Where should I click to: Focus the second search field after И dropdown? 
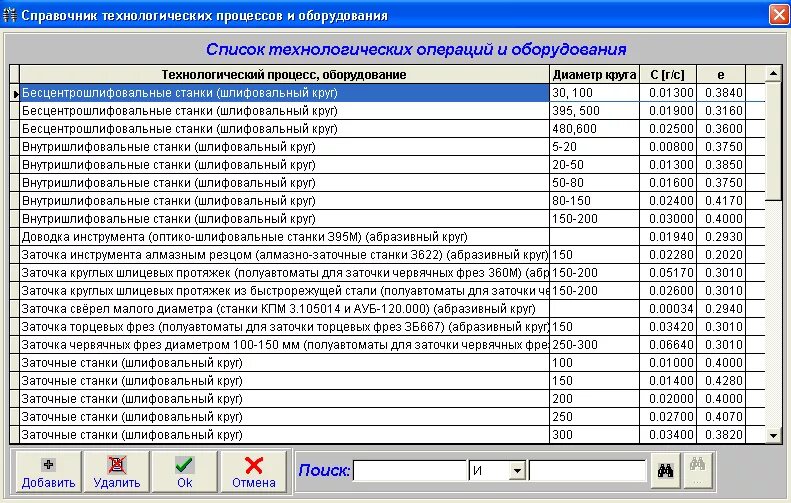coord(587,471)
